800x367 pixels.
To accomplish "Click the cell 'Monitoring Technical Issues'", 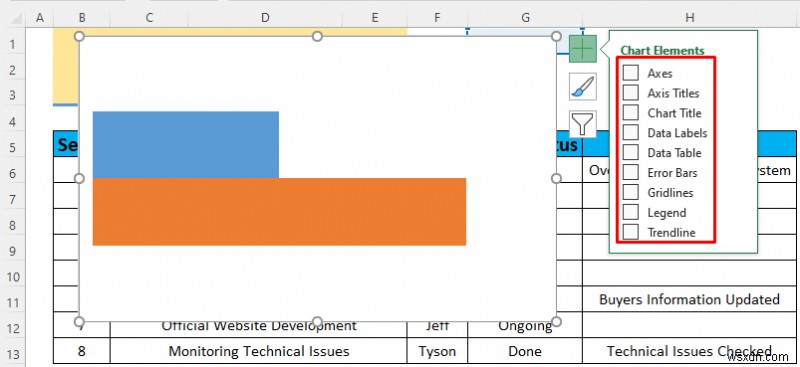I will click(x=259, y=351).
